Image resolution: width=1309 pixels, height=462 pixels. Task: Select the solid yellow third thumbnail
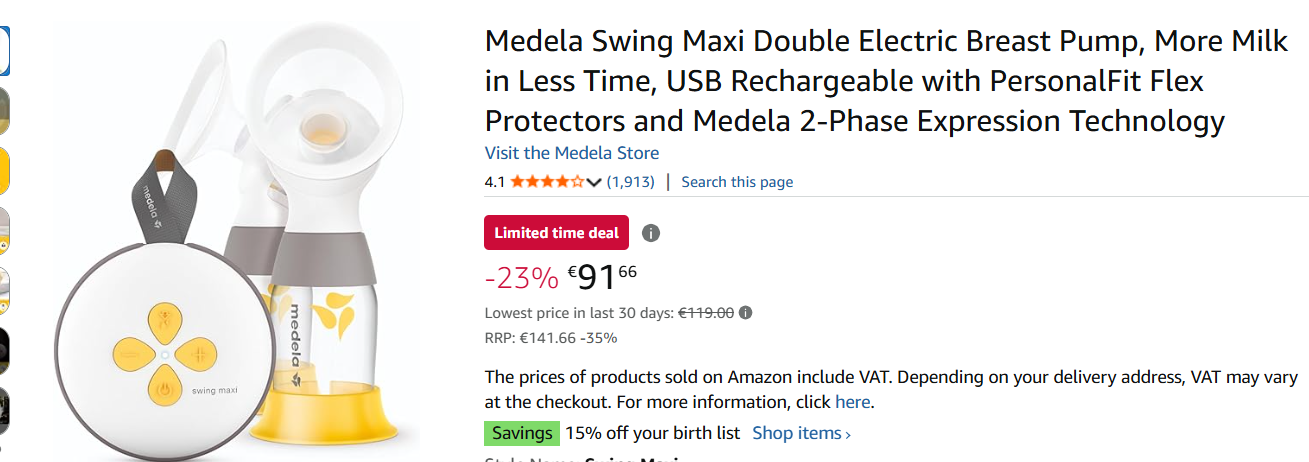point(4,170)
